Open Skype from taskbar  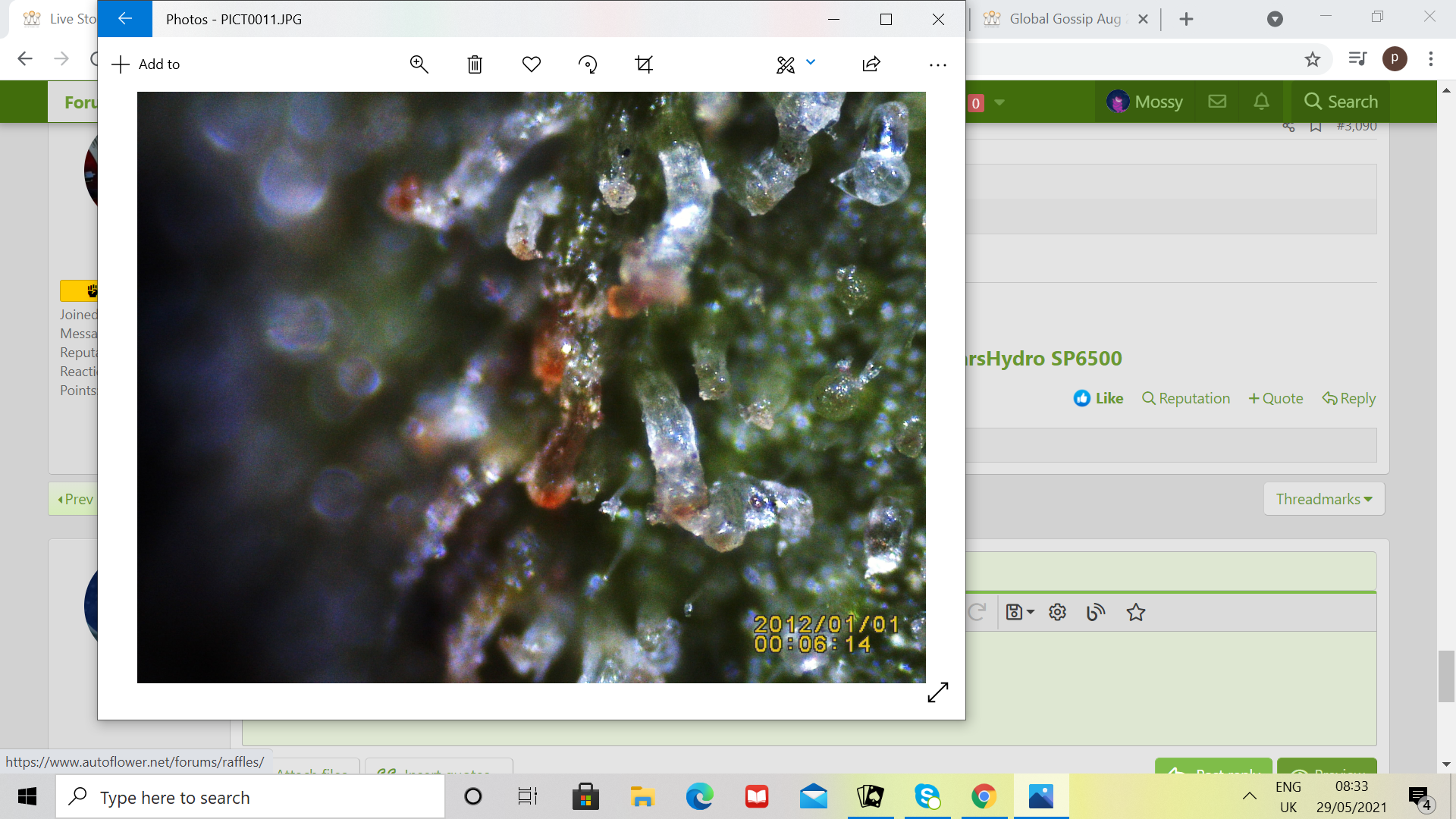pyautogui.click(x=927, y=796)
